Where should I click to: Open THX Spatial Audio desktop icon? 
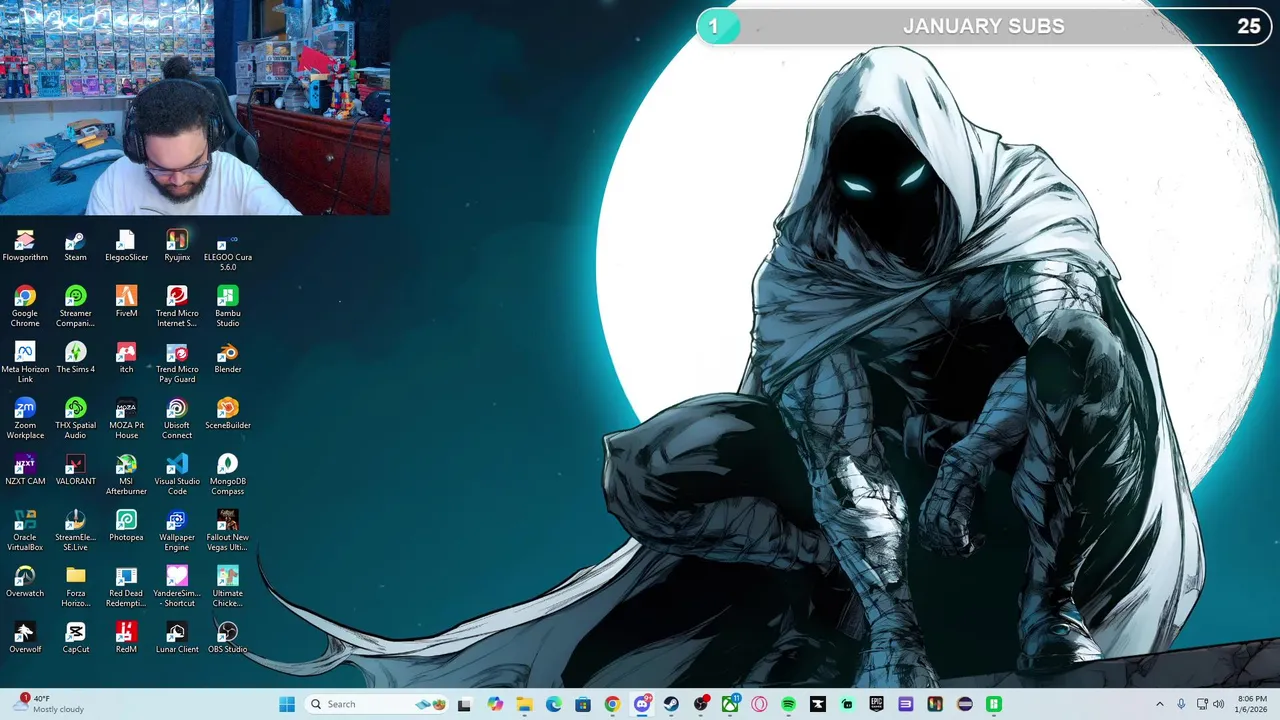(x=75, y=419)
